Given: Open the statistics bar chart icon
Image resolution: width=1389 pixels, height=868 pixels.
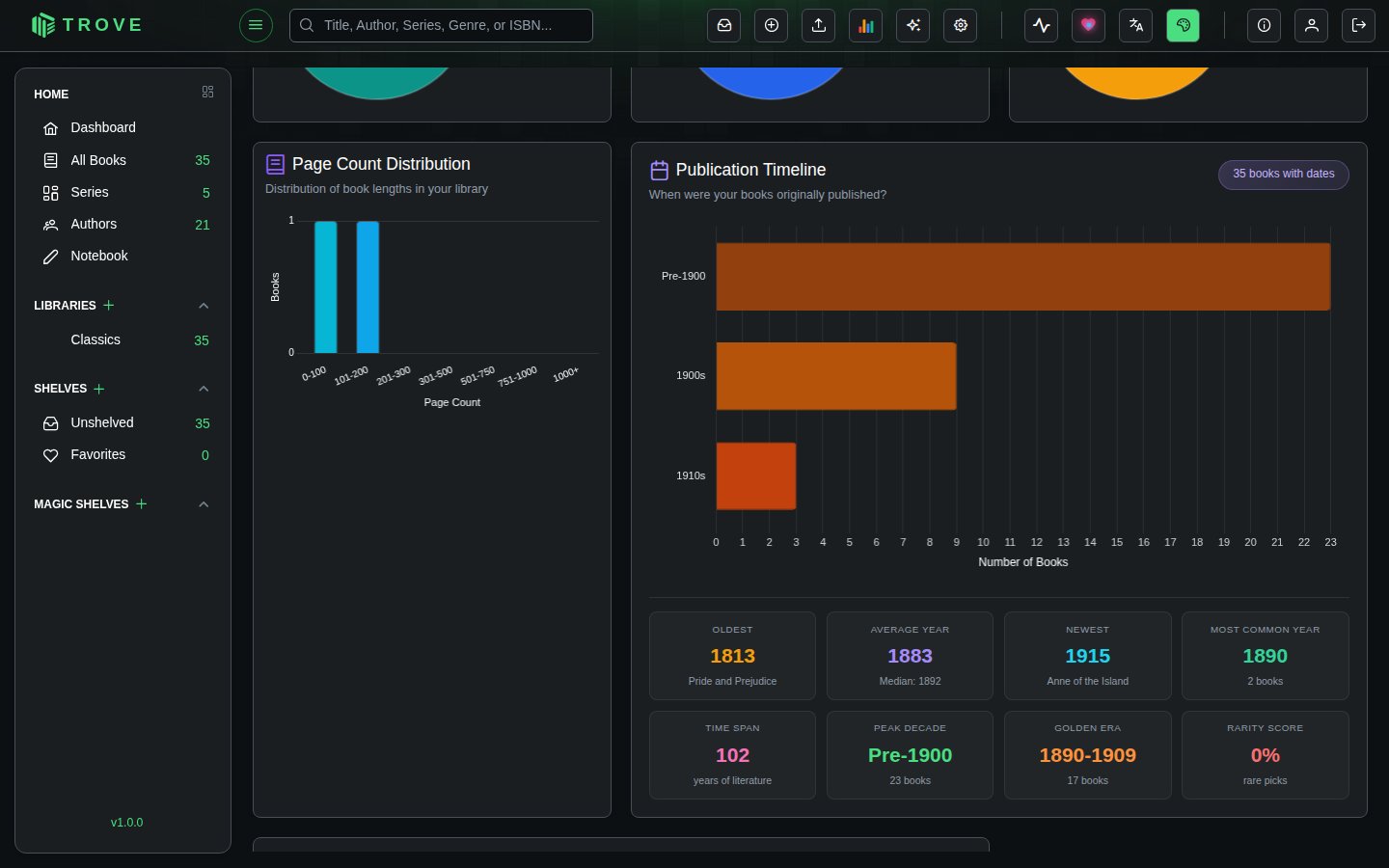Looking at the screenshot, I should 866,25.
